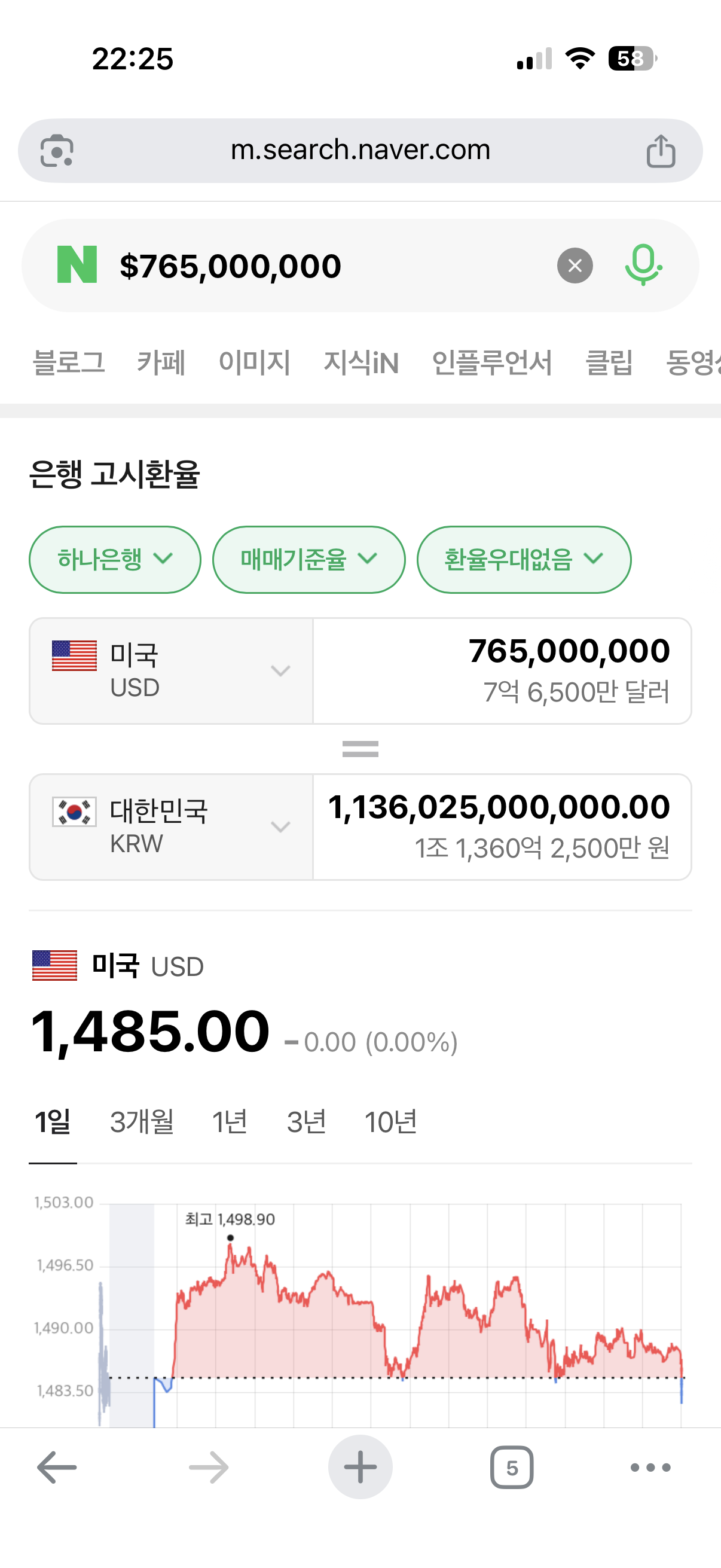The image size is (721, 1568).
Task: Tap the green Naver N logo
Action: (77, 265)
